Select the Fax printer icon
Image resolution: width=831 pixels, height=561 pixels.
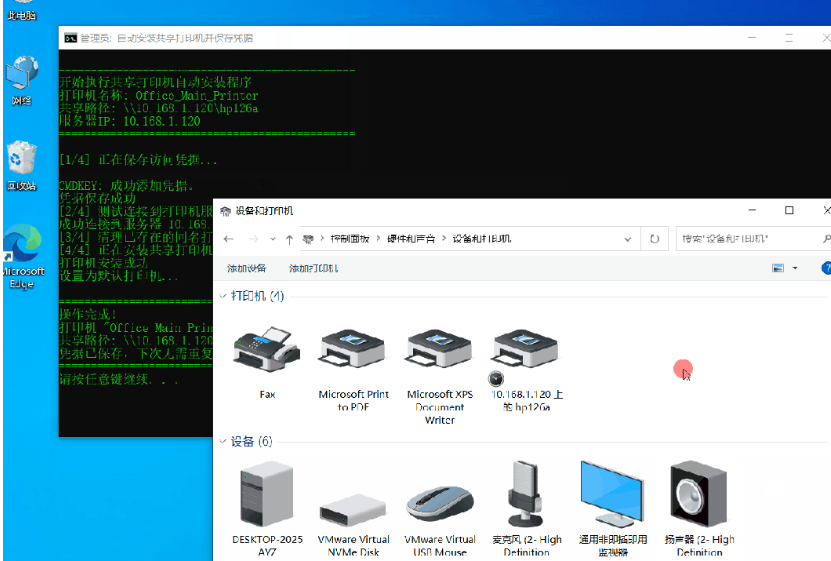267,349
